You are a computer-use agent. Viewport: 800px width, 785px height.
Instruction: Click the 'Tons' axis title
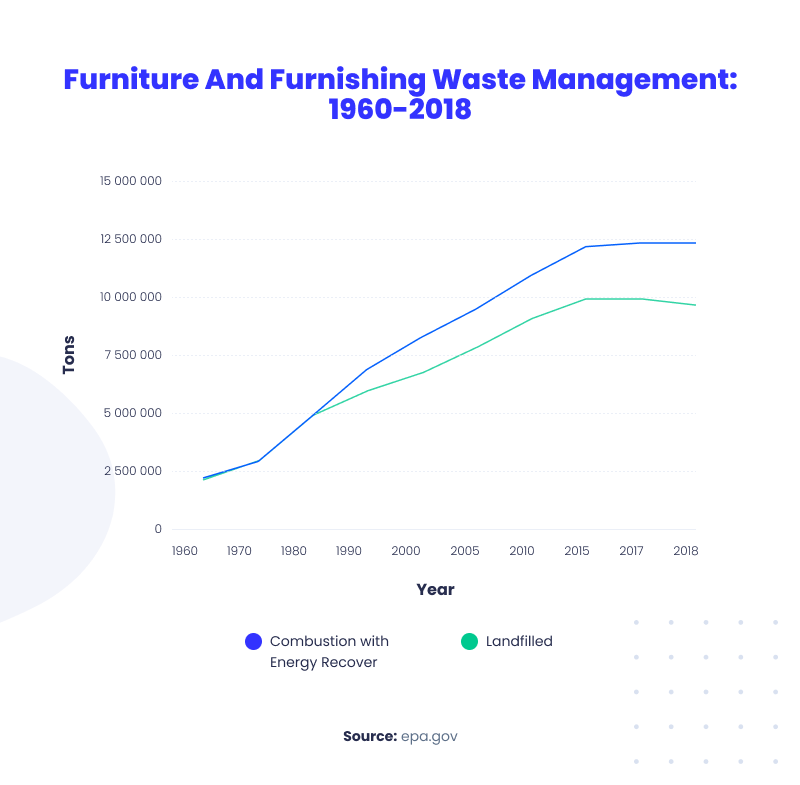tap(68, 355)
